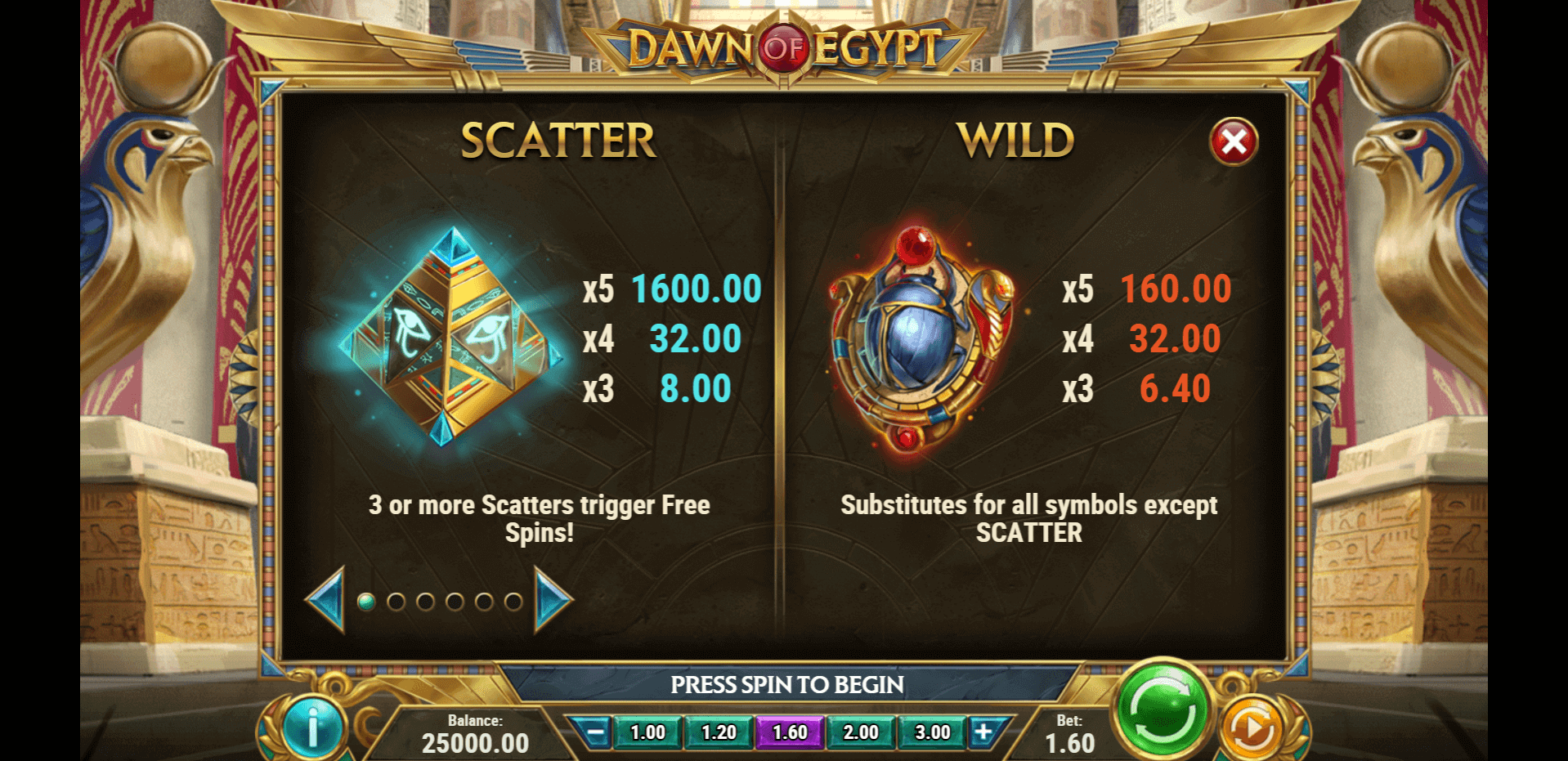Select the 1.00 bet option

pyautogui.click(x=647, y=732)
